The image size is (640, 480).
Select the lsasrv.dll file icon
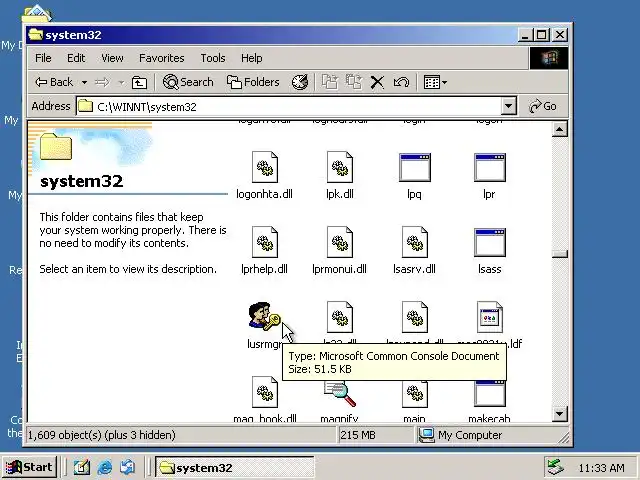415,242
